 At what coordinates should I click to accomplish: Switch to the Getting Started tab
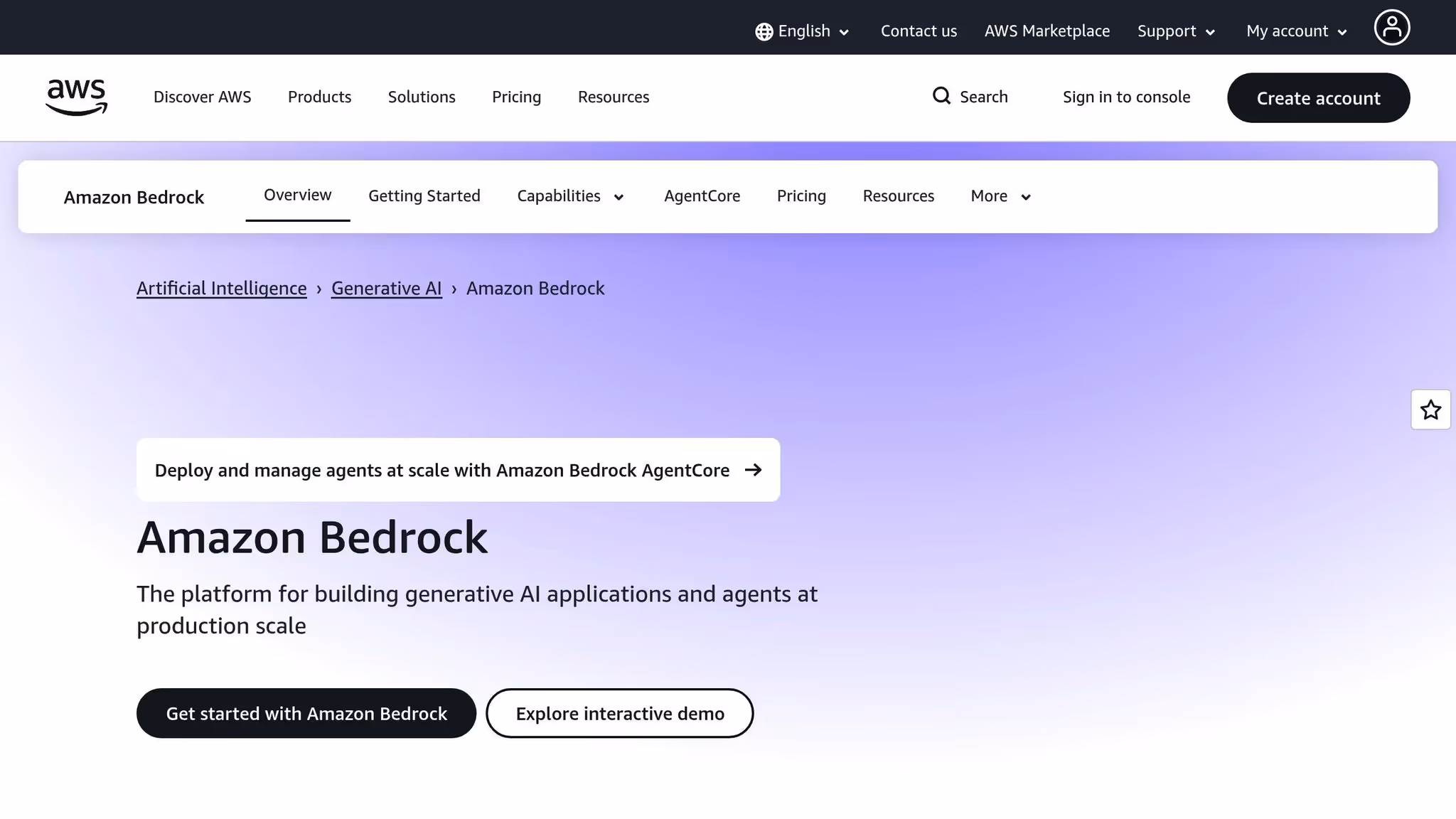pos(424,196)
